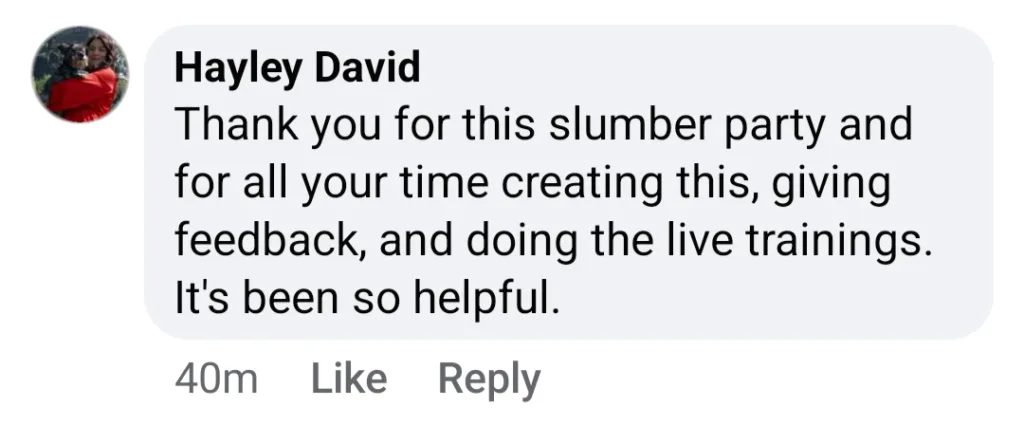Open the 40m comment timestamp
1024x425 pixels.
click(x=216, y=380)
